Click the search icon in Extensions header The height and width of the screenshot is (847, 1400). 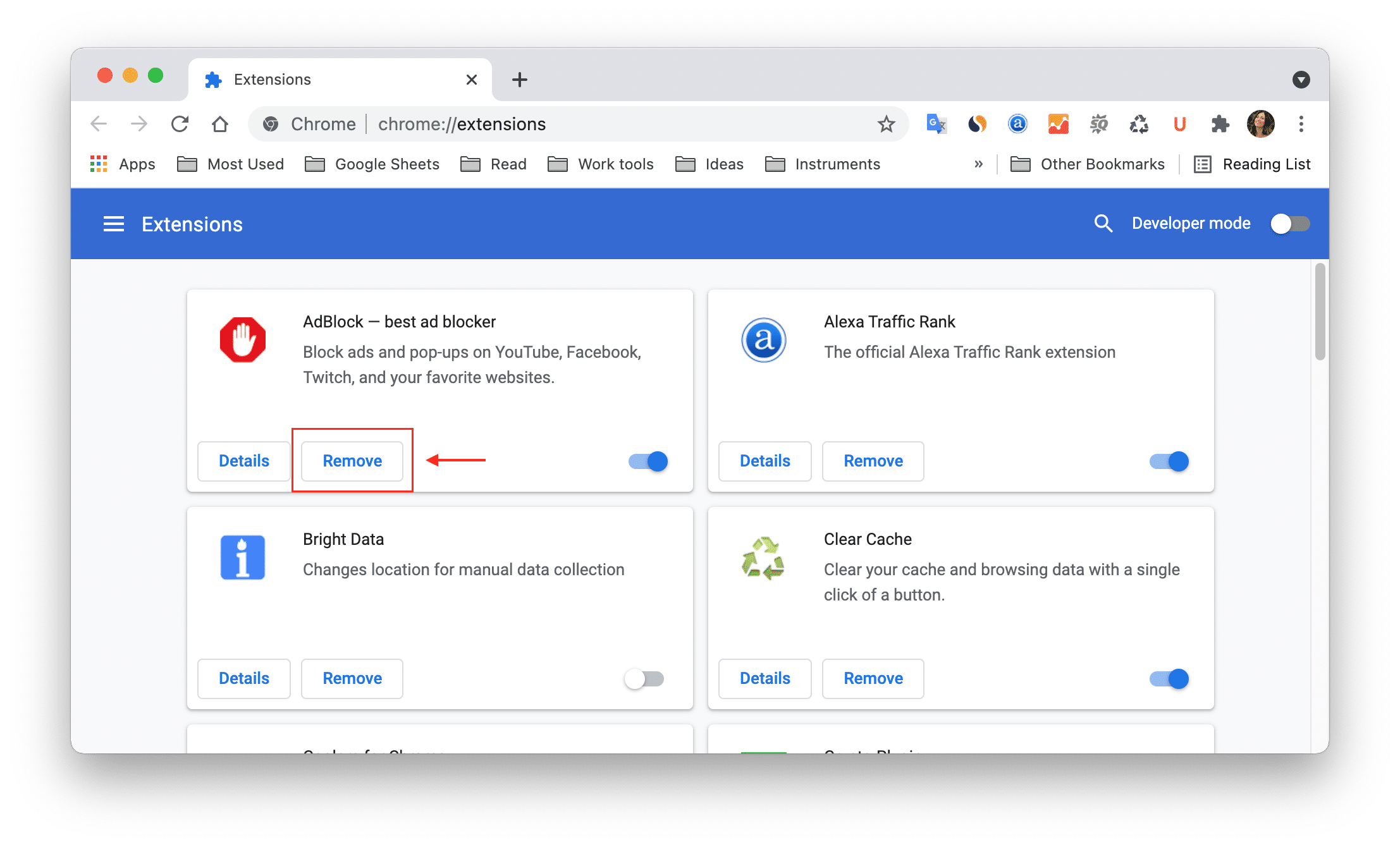pyautogui.click(x=1100, y=223)
